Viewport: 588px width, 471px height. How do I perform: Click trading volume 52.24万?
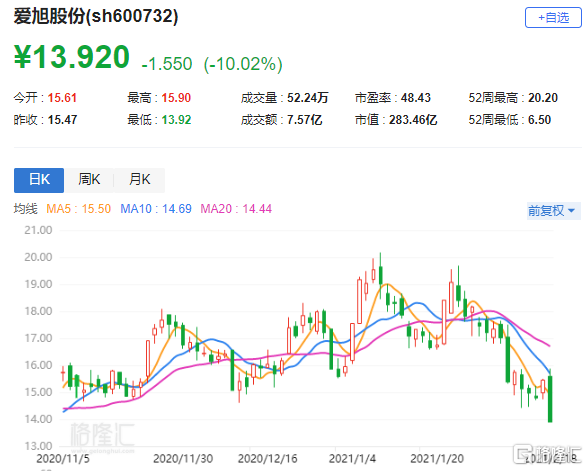coord(308,98)
